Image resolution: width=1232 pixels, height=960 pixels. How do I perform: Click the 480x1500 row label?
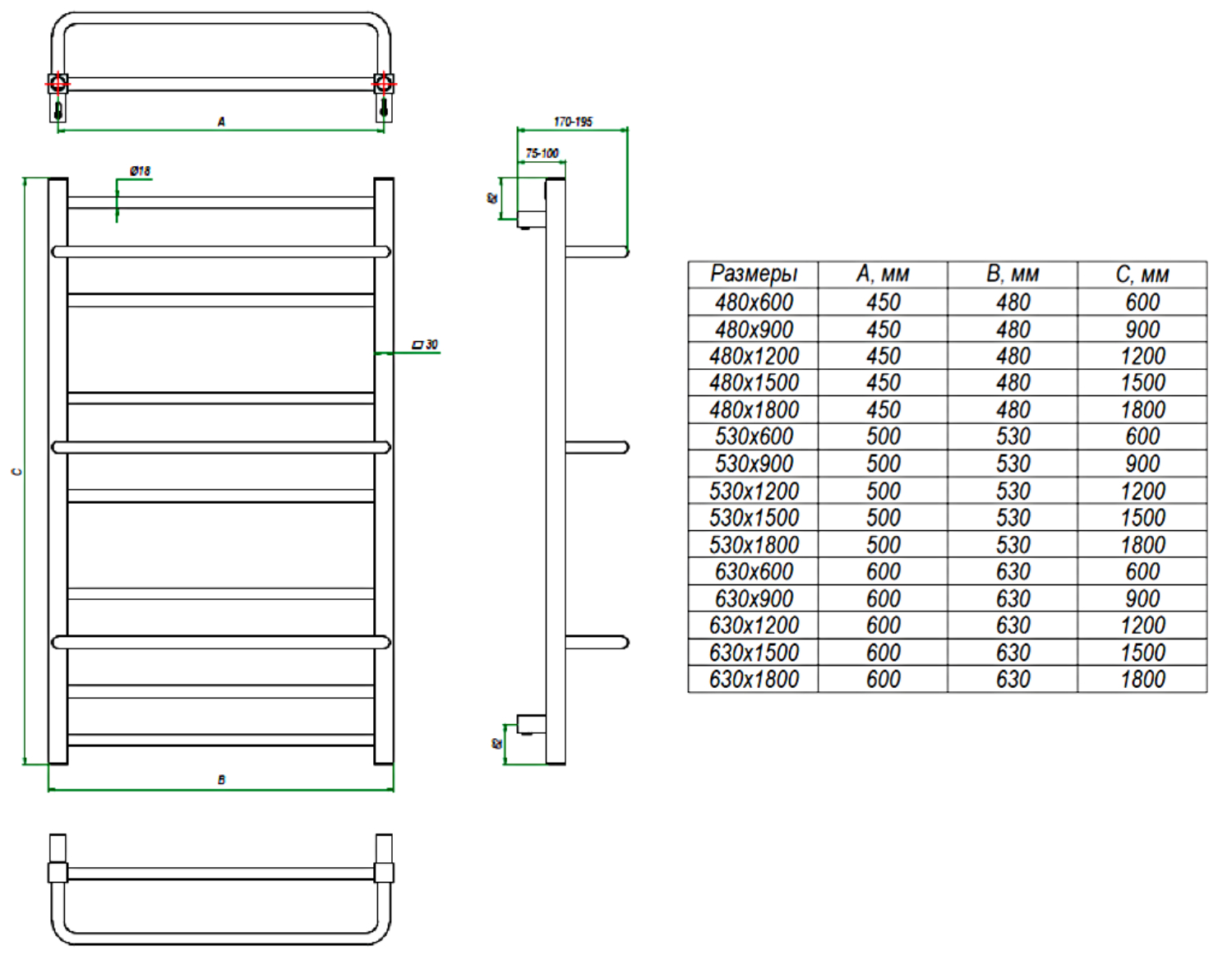(x=753, y=383)
